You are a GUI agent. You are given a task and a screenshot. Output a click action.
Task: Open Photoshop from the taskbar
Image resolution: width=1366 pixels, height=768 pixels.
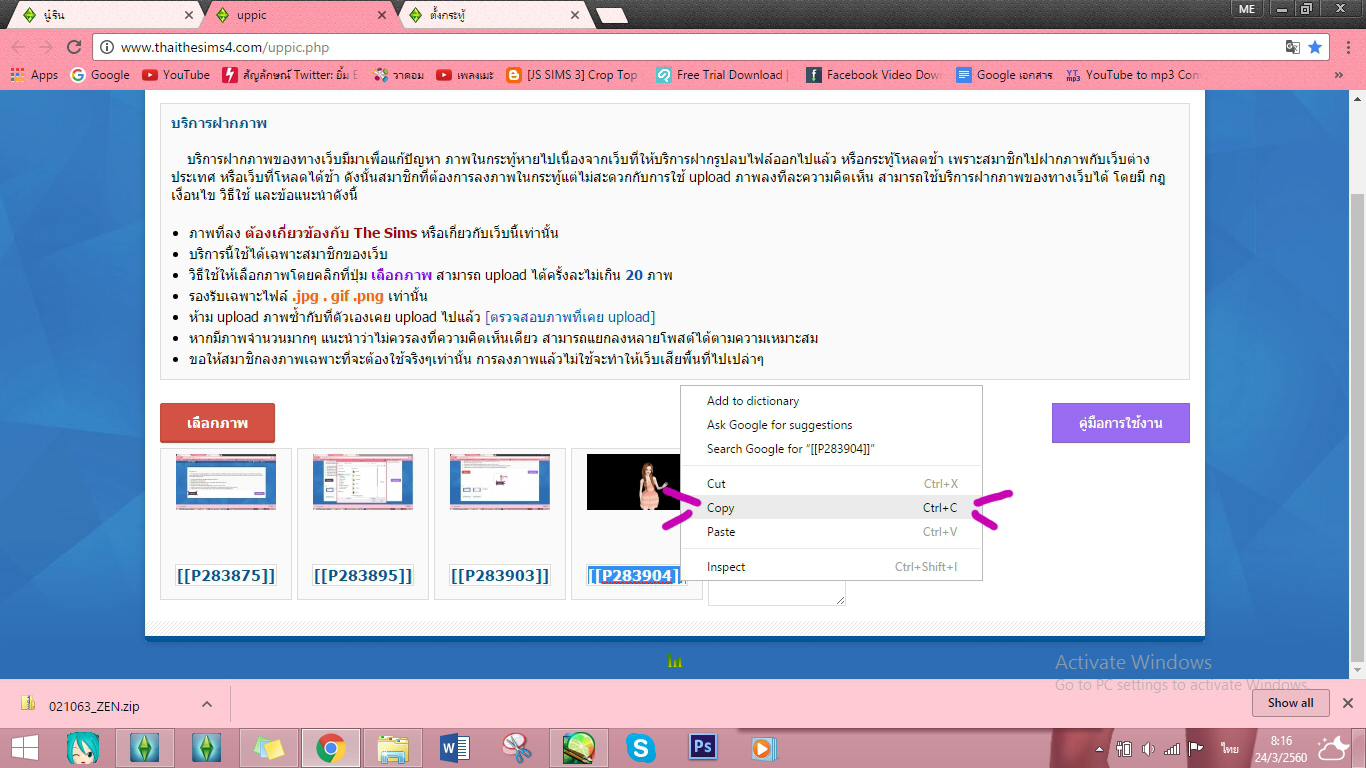click(703, 747)
